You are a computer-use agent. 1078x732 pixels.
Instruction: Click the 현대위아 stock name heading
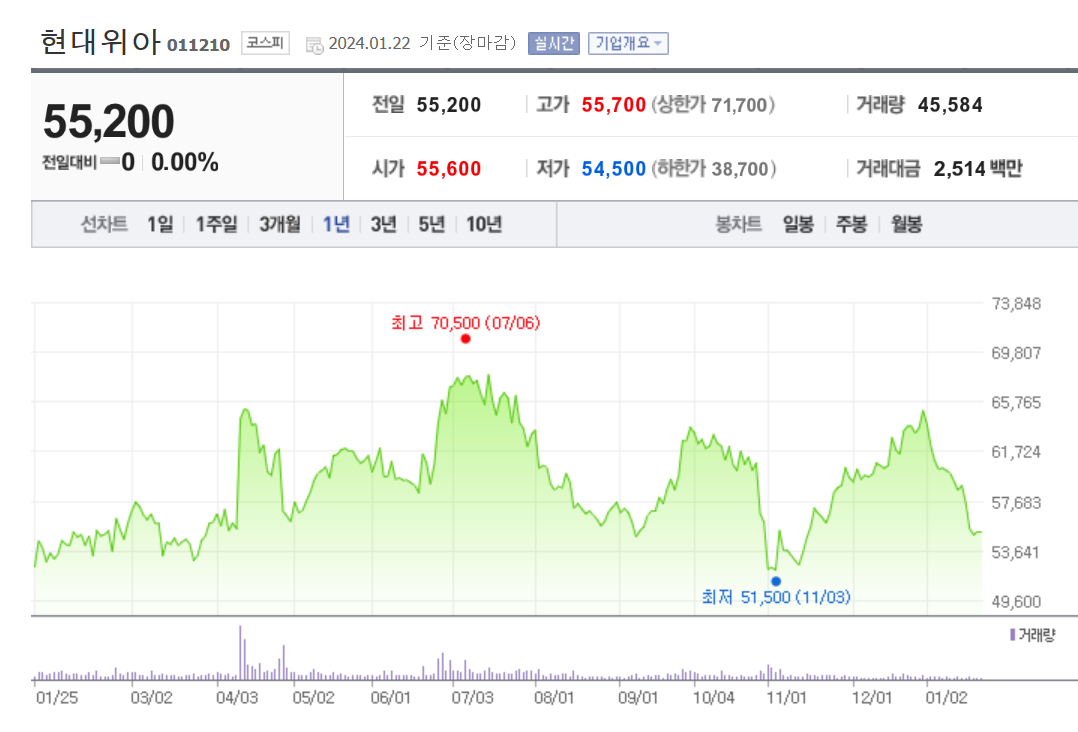coord(100,42)
